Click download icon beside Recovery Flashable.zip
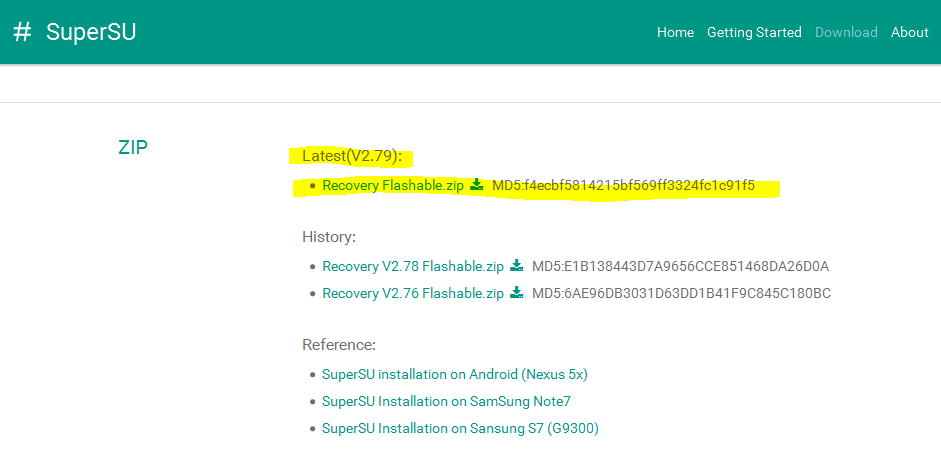Image resolution: width=941 pixels, height=457 pixels. [477, 185]
